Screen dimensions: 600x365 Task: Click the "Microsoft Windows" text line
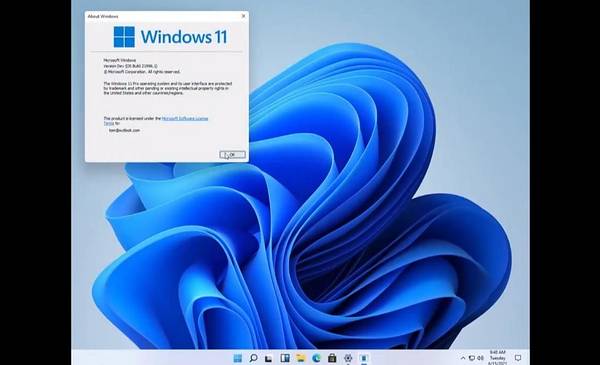119,60
